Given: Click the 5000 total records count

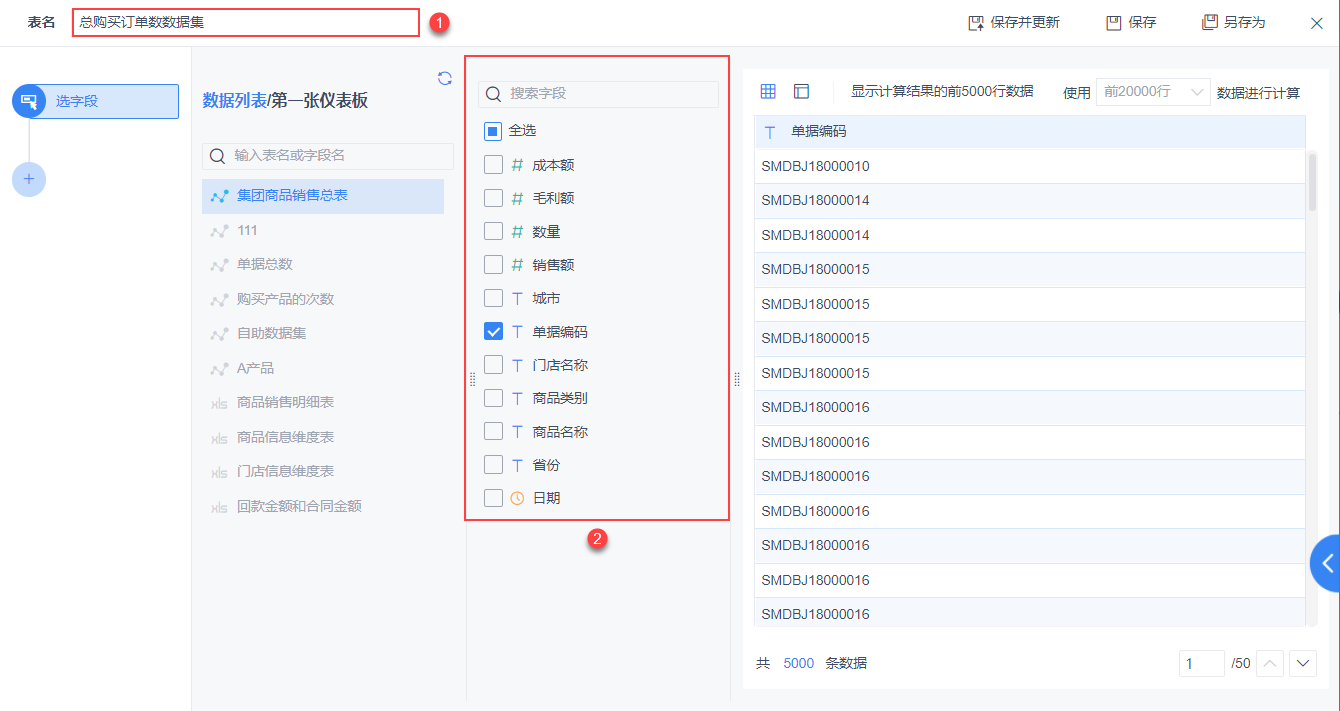Looking at the screenshot, I should tap(798, 663).
